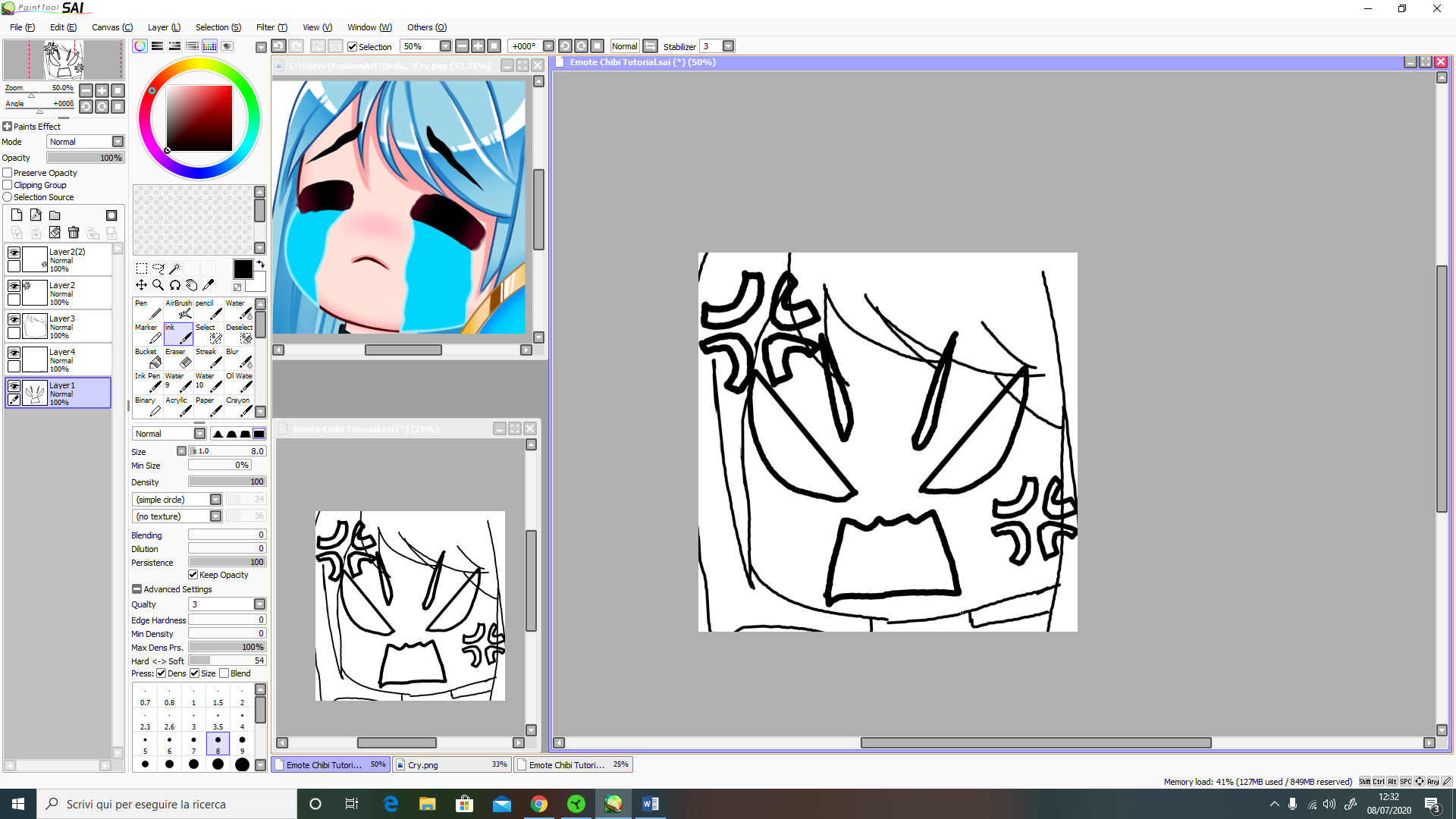Screen dimensions: 1456x819
Task: Undo the last action in toolbar
Action: pyautogui.click(x=279, y=46)
